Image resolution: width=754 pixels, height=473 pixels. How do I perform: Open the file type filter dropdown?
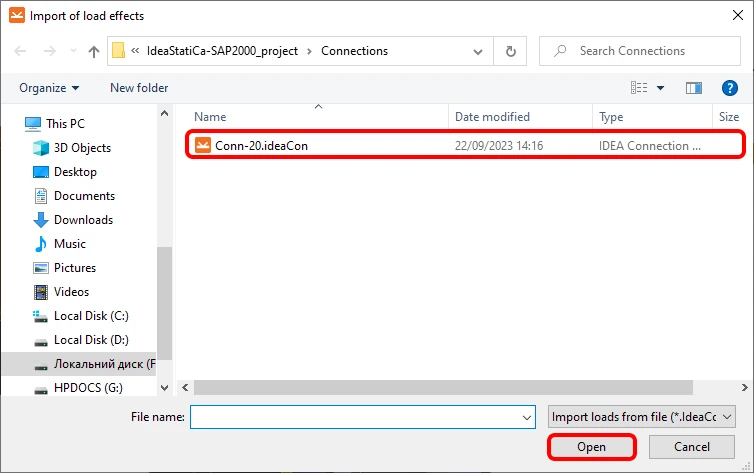[x=641, y=417]
